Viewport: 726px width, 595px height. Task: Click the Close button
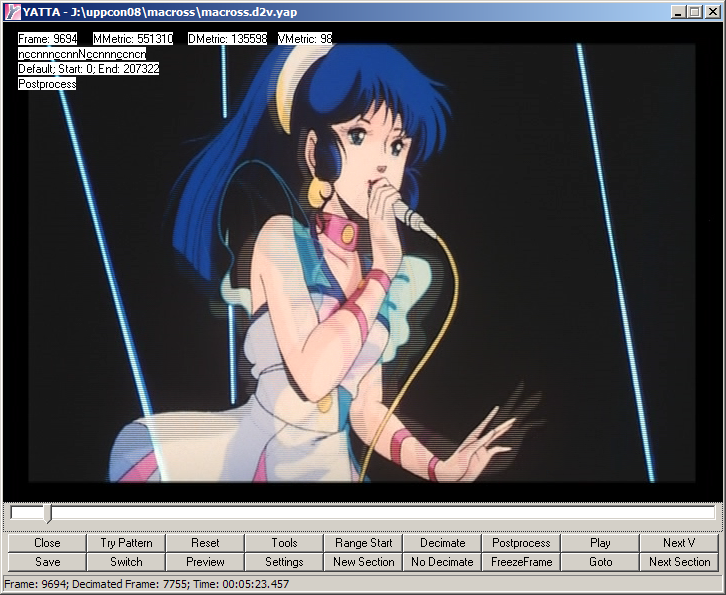[x=47, y=543]
